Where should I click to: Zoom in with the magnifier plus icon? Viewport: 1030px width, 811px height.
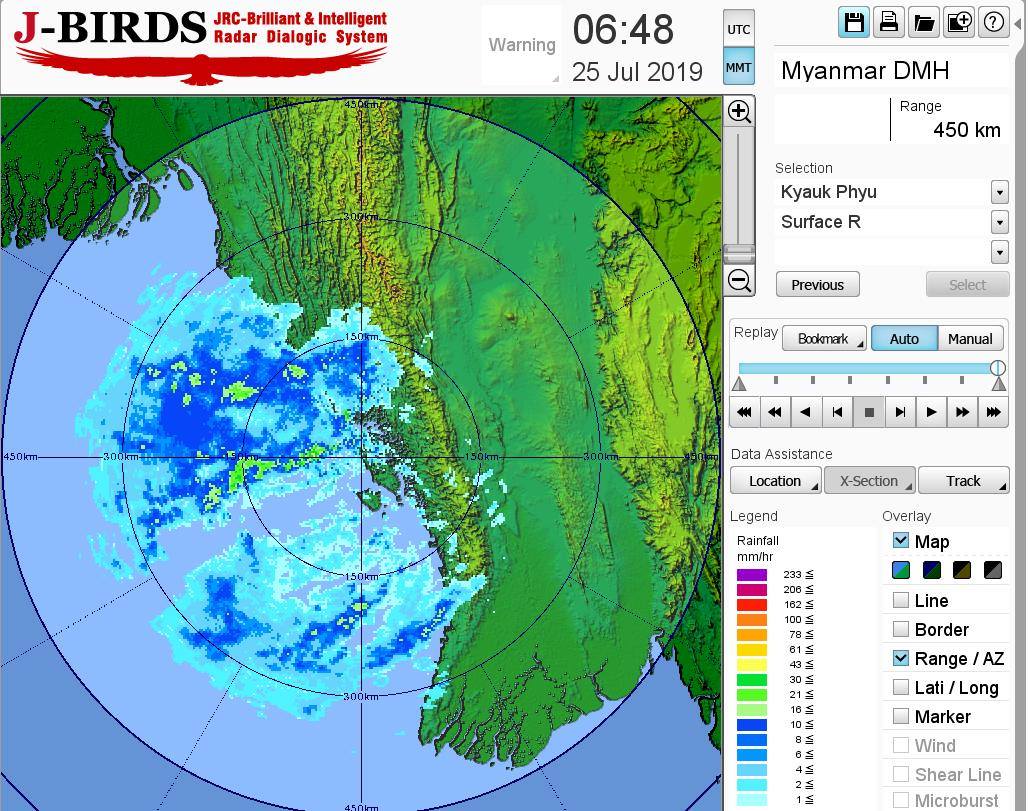(739, 111)
